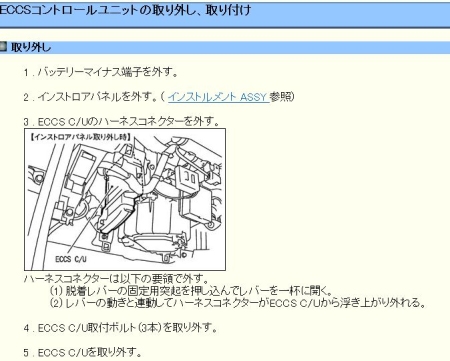
Task: Click step 1 battery minus terminal text
Action: [100, 72]
